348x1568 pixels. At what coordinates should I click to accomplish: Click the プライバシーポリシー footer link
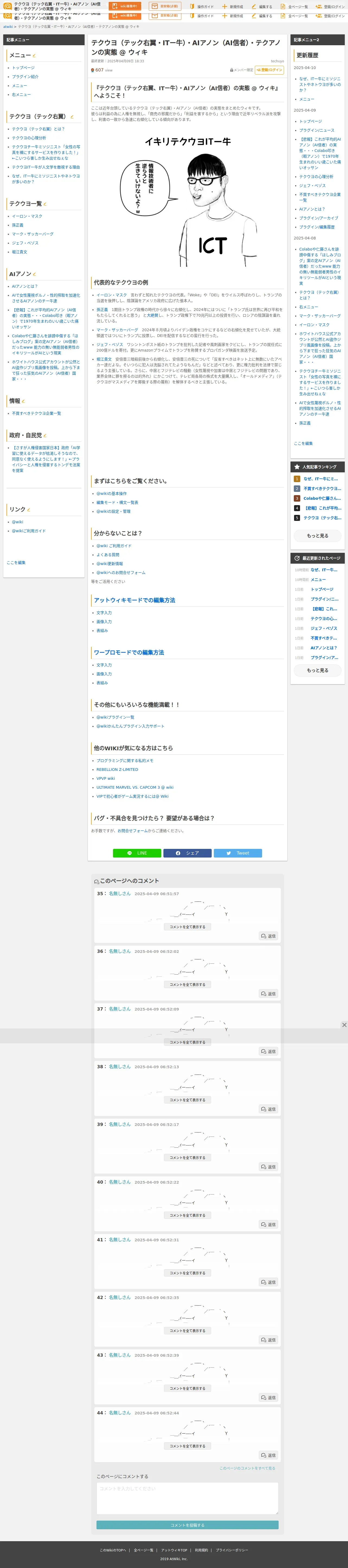[232, 1550]
